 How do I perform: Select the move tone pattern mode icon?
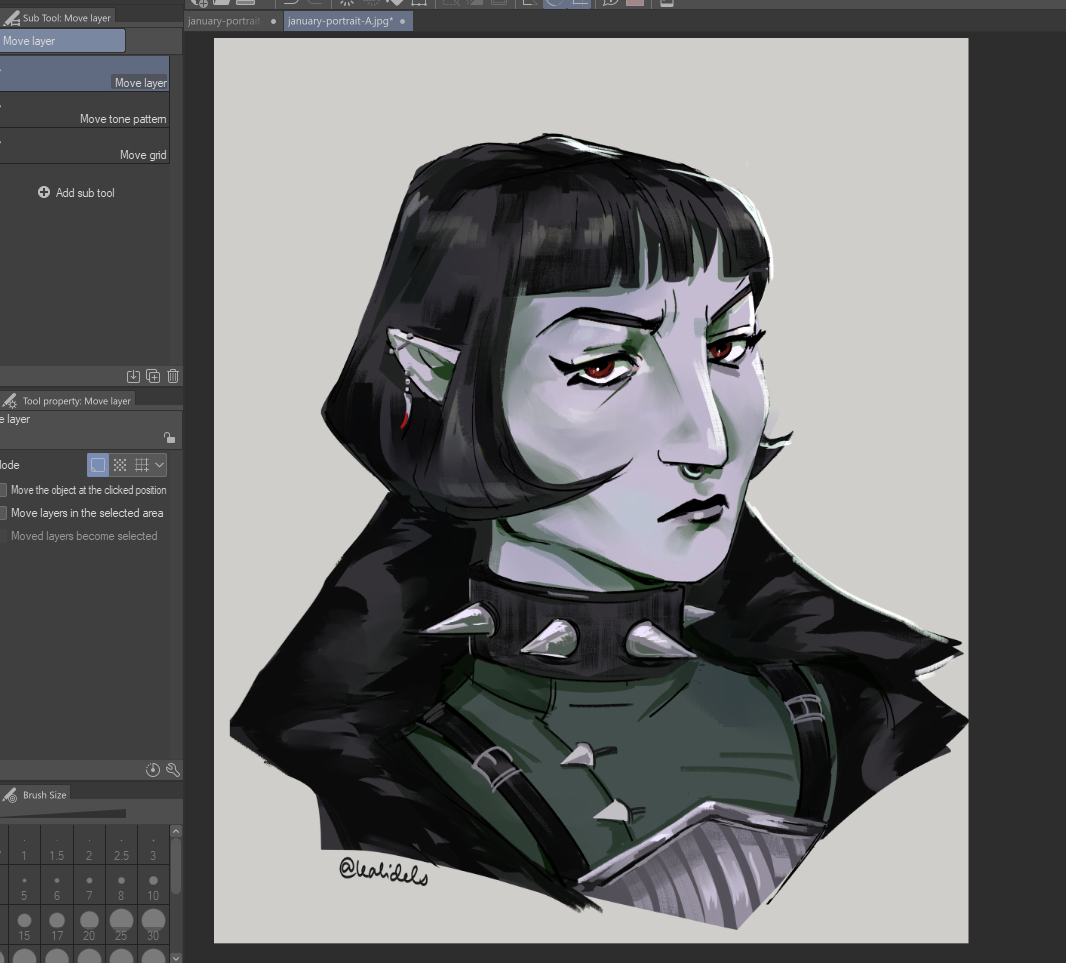pos(120,465)
